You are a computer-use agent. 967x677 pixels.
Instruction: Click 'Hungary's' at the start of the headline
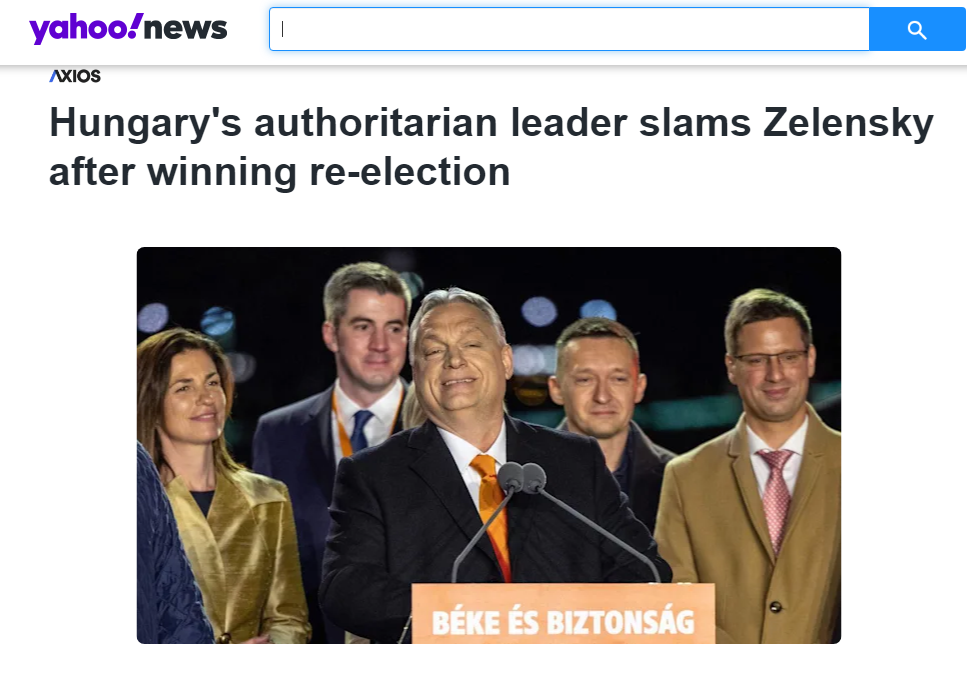(x=146, y=123)
